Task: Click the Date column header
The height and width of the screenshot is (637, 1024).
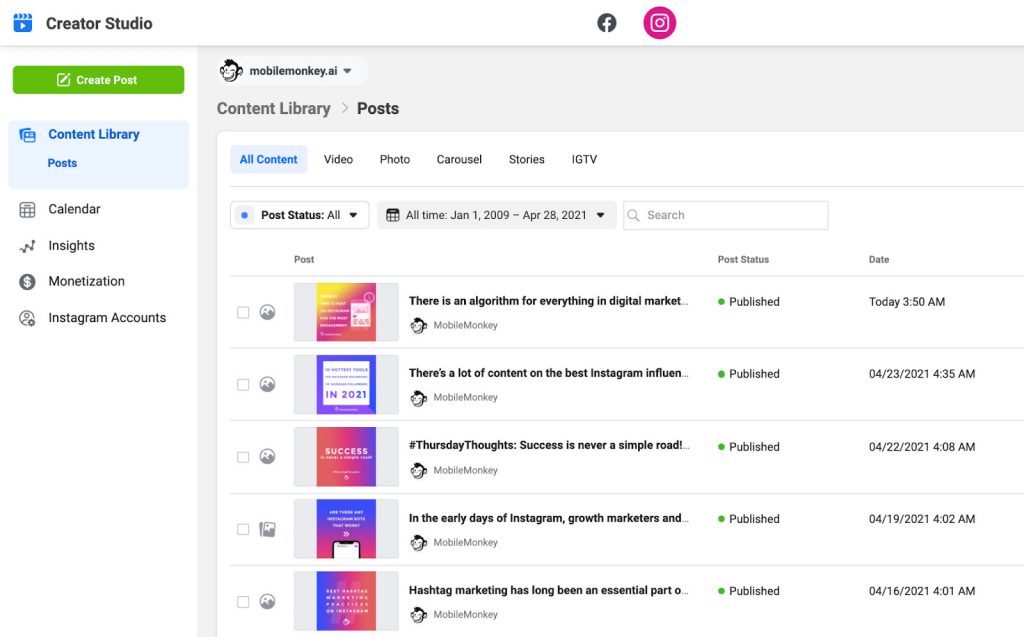Action: (x=879, y=259)
